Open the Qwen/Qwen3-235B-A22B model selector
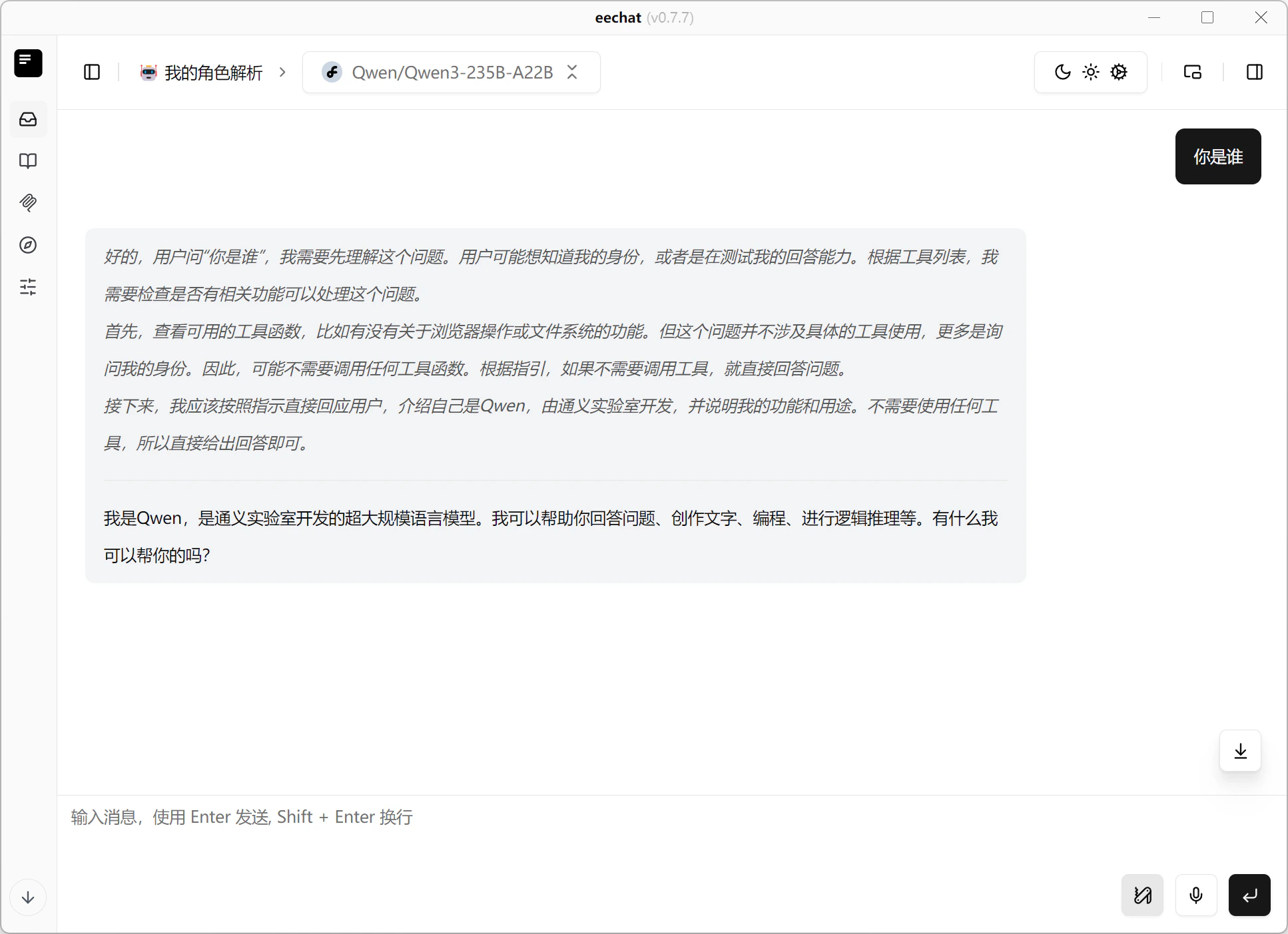This screenshot has width=1288, height=934. (451, 72)
